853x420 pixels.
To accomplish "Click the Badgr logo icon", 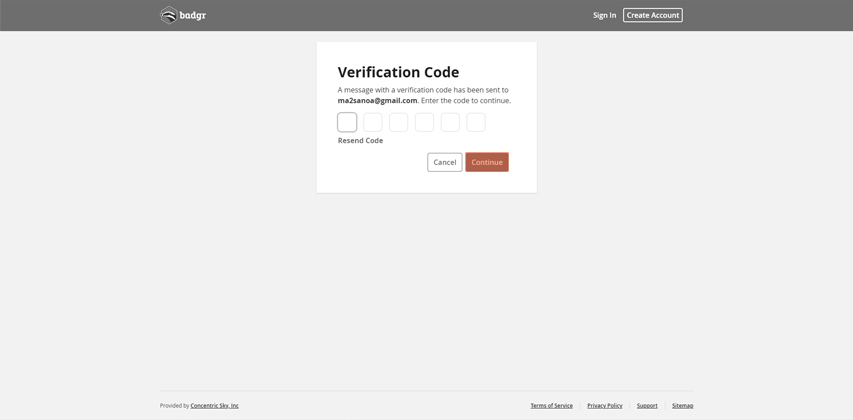I will (x=169, y=15).
